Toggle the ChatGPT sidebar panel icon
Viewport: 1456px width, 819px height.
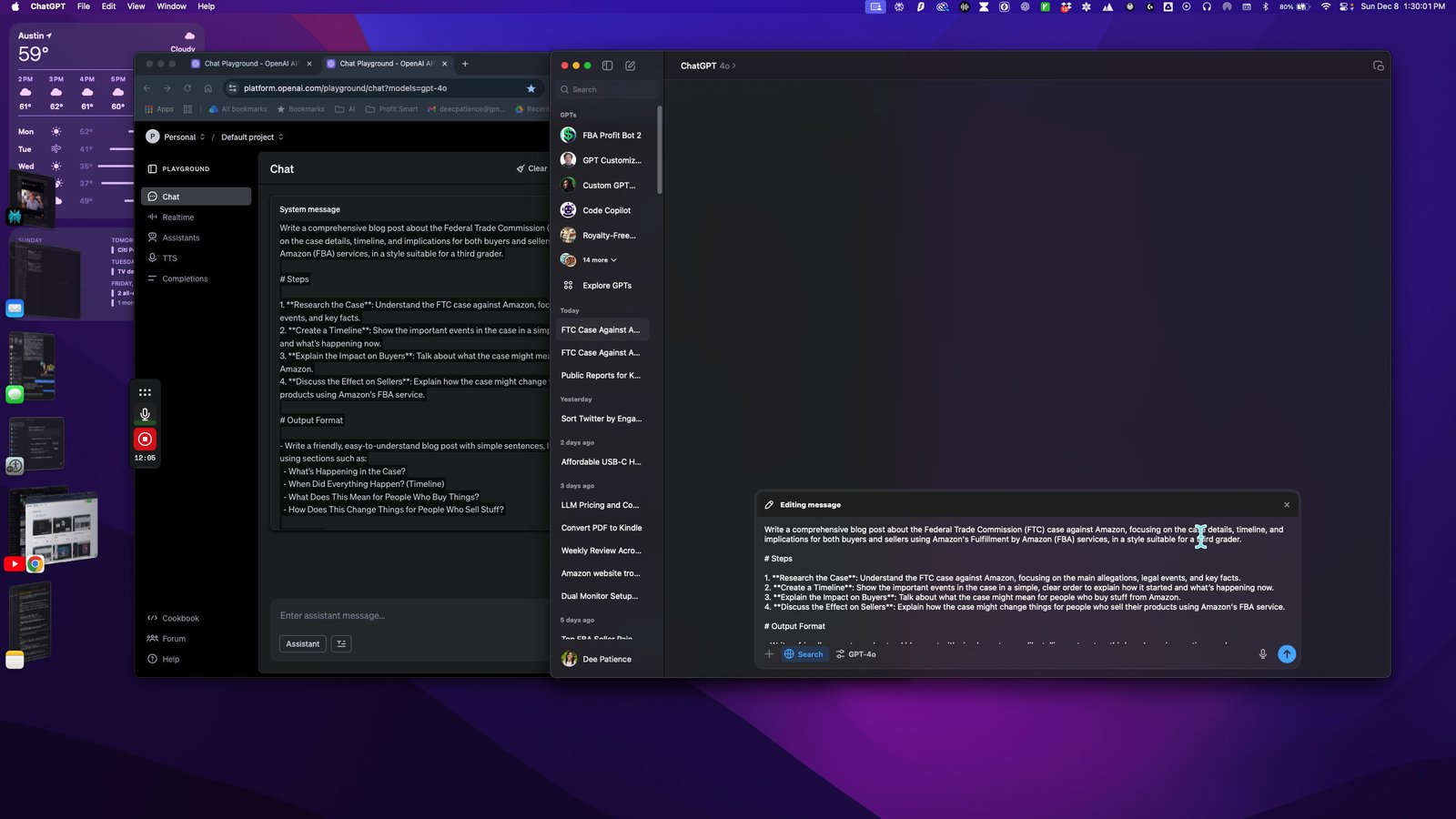[607, 66]
